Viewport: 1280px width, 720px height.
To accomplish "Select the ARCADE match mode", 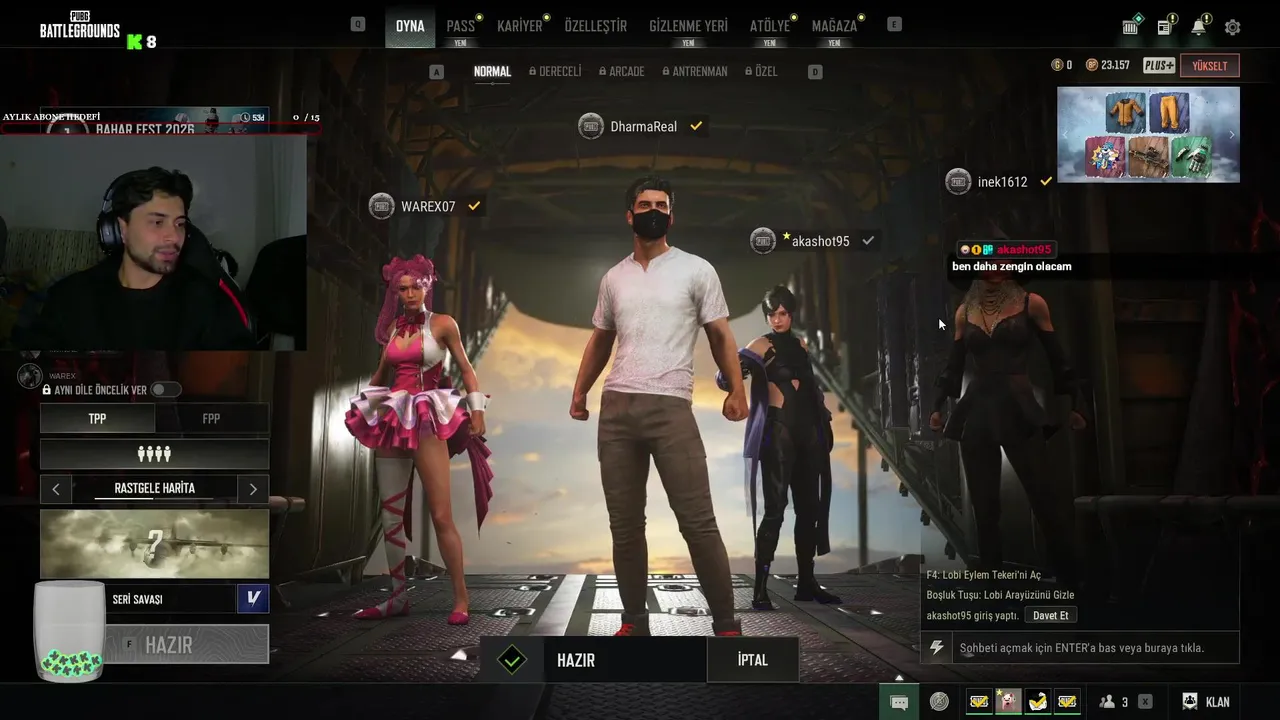I will (x=622, y=71).
